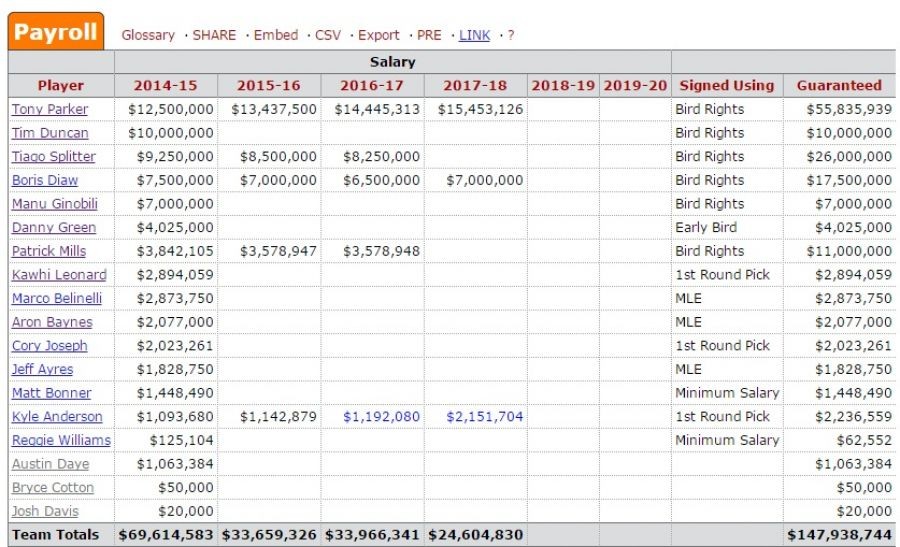Choose the PRE format option
Viewport: 900px width, 547px height.
(429, 35)
